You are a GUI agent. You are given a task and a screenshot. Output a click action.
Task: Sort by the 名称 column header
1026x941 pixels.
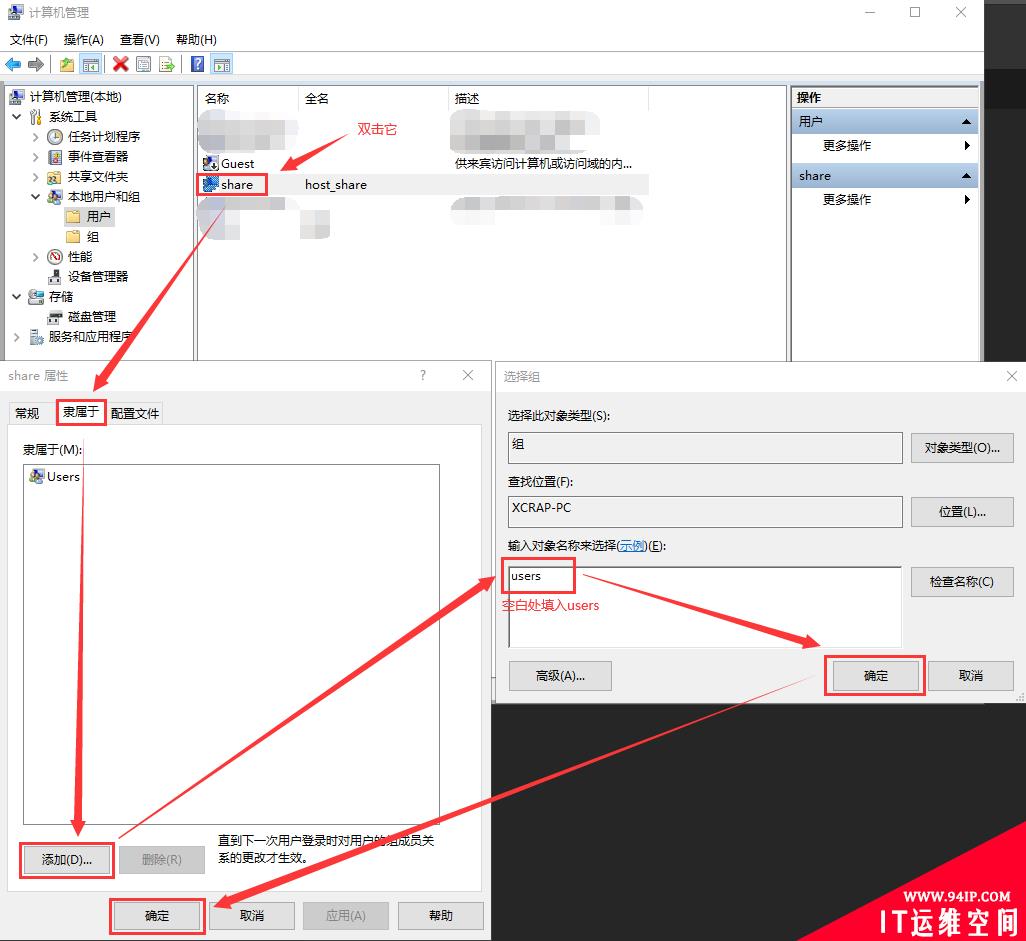[x=247, y=98]
